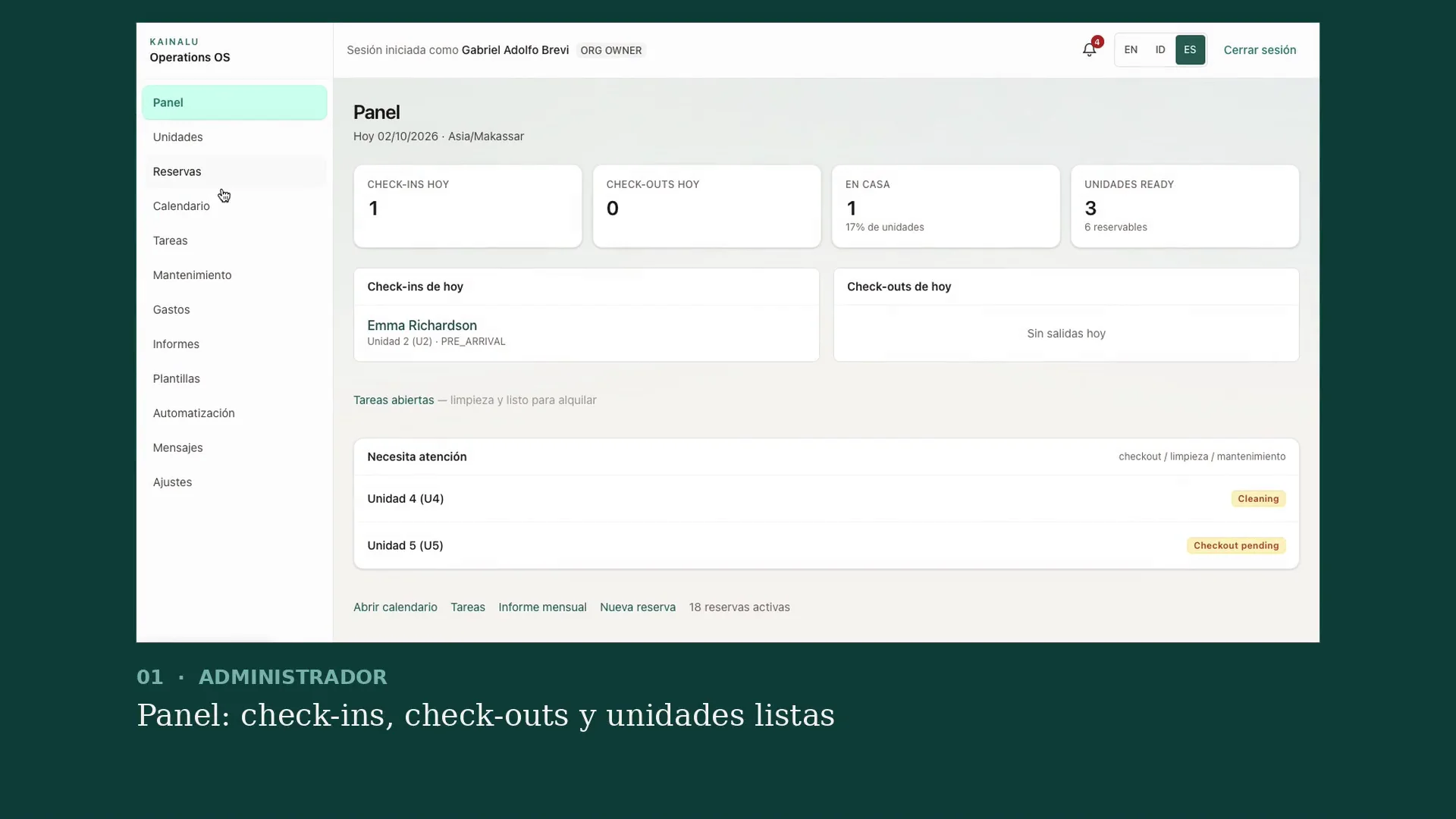Open the Panel sidebar item
Image resolution: width=1456 pixels, height=819 pixels.
click(x=234, y=102)
